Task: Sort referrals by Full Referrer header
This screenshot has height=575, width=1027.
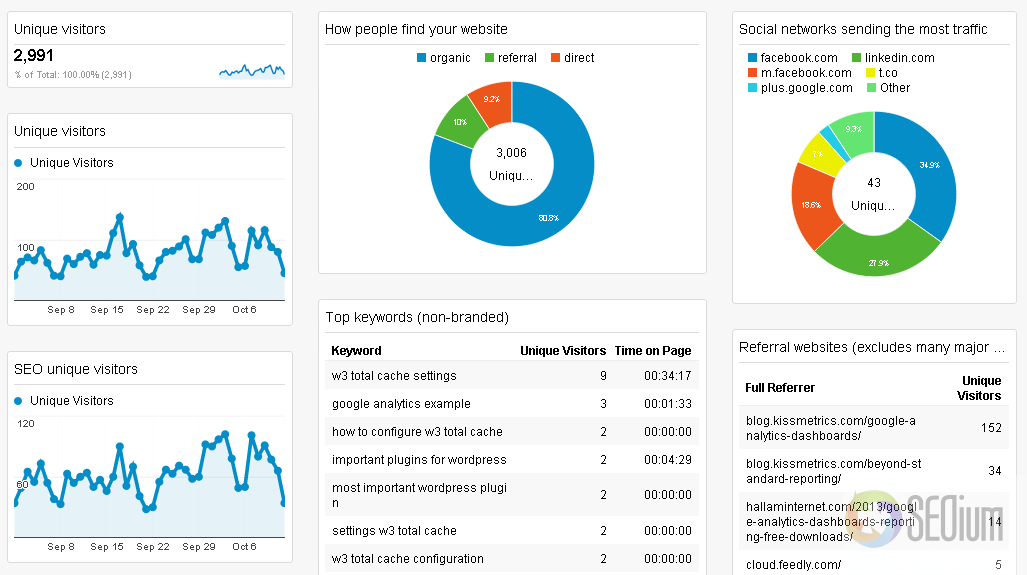Action: (x=779, y=388)
